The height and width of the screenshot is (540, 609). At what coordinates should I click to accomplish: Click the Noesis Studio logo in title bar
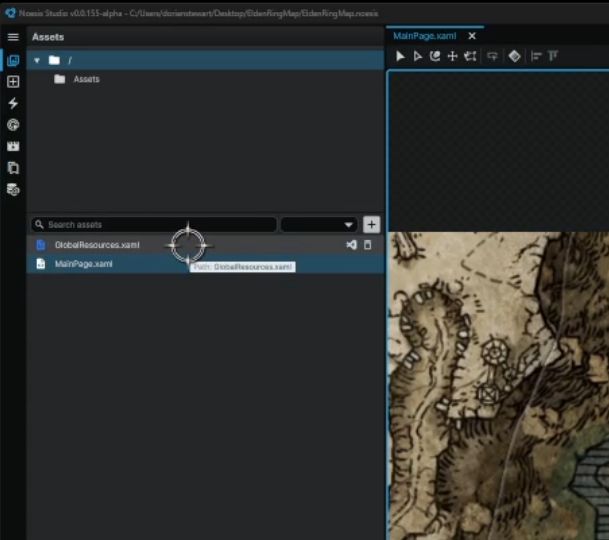pos(10,13)
